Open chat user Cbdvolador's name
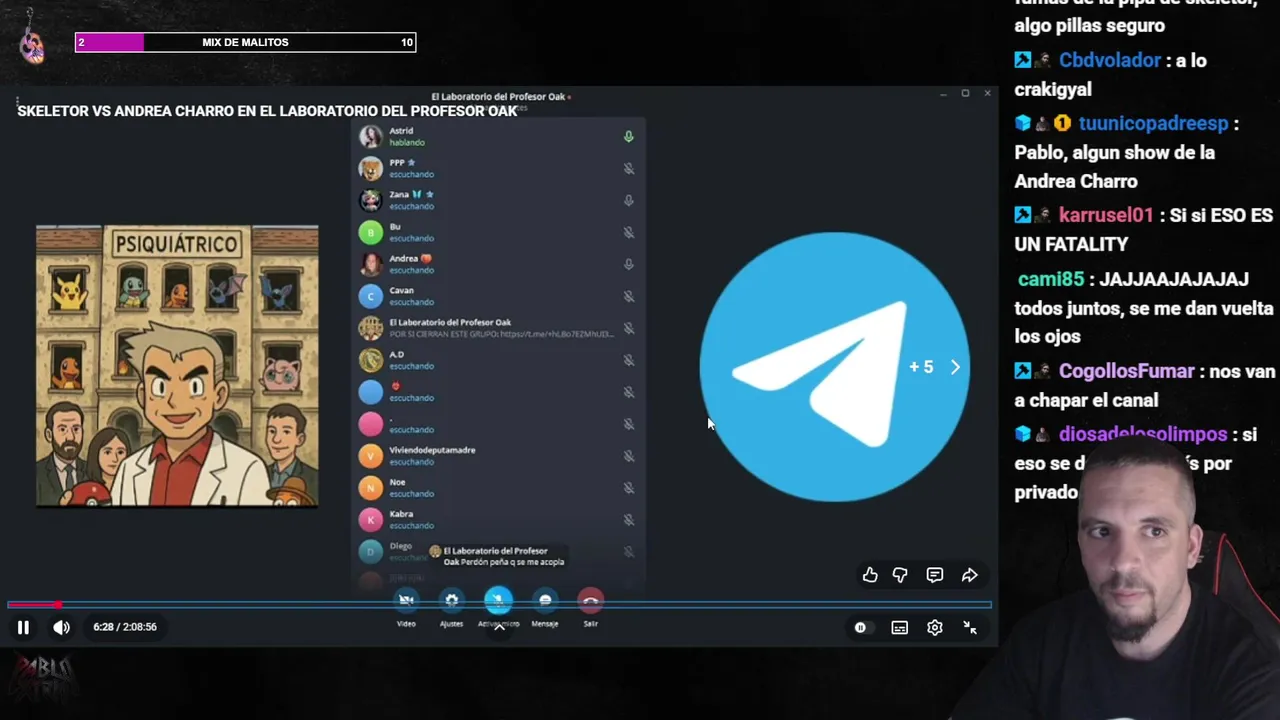Screen dimensions: 1280x720 point(1110,60)
